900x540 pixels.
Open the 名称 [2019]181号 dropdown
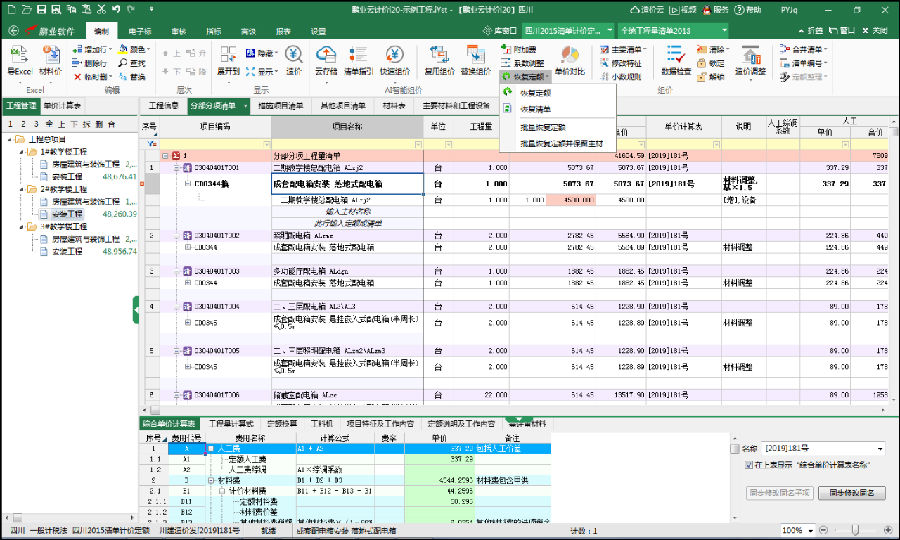[878, 449]
